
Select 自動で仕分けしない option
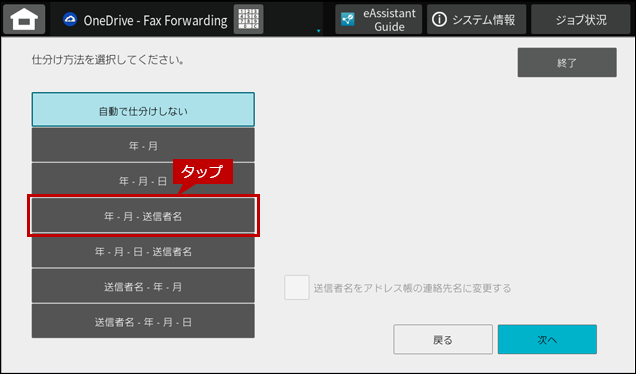143,110
